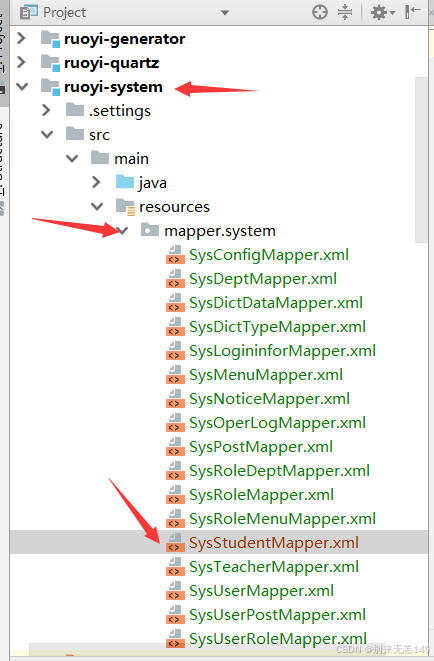
Task: Click the XML icon beside SysOperLogMapper.xml
Action: (x=175, y=423)
